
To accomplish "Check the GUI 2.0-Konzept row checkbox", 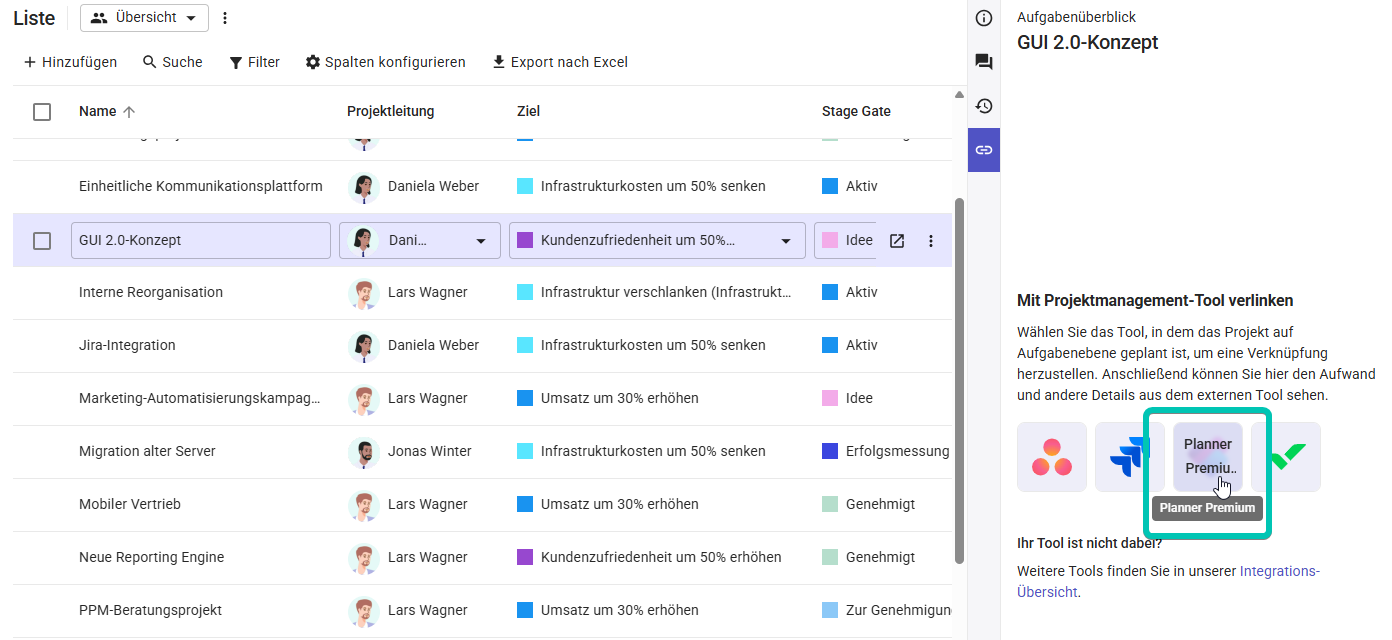I will point(42,240).
